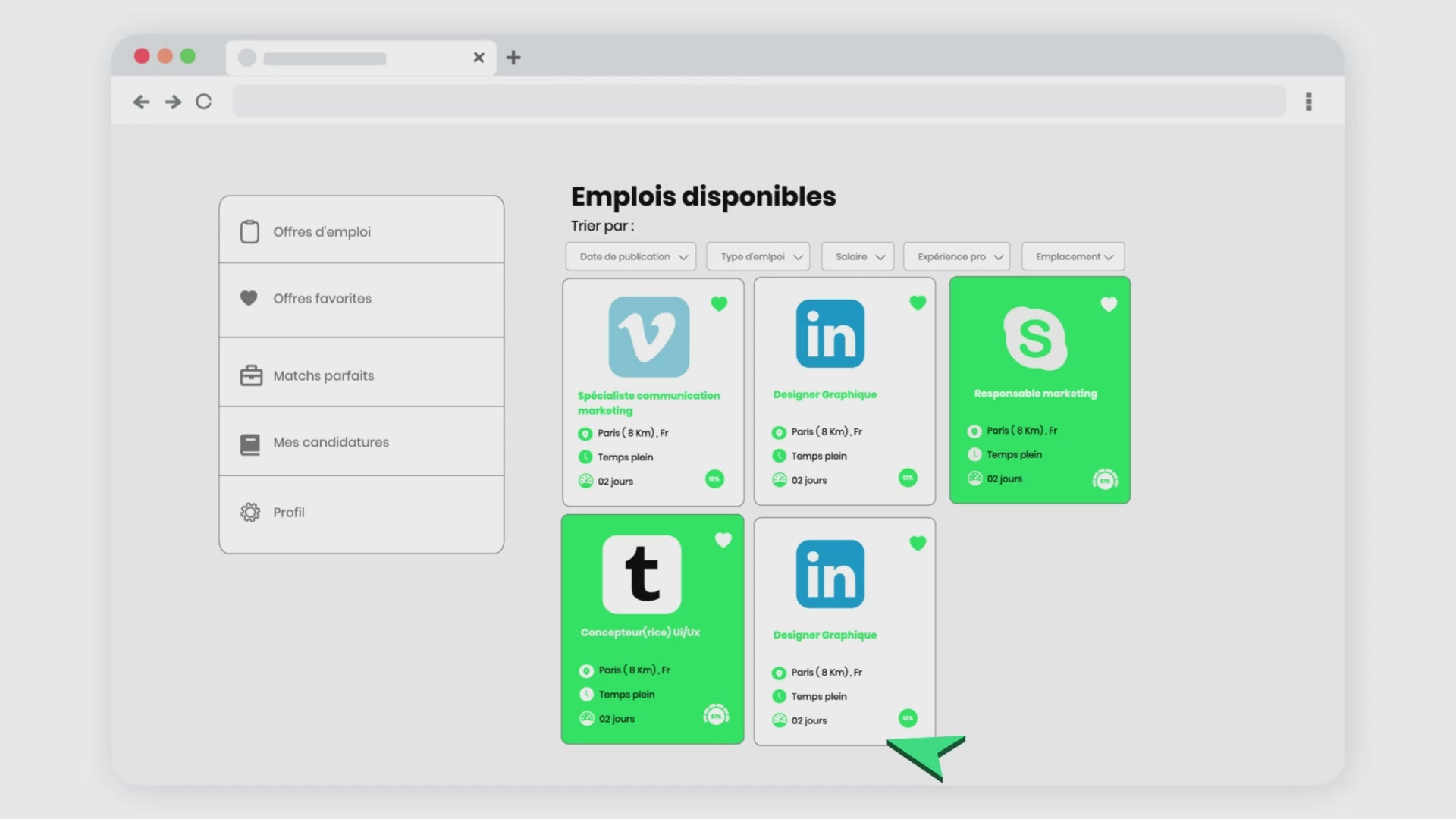
Task: Click the match percentage gauge on Skype card
Action: coord(1105,479)
